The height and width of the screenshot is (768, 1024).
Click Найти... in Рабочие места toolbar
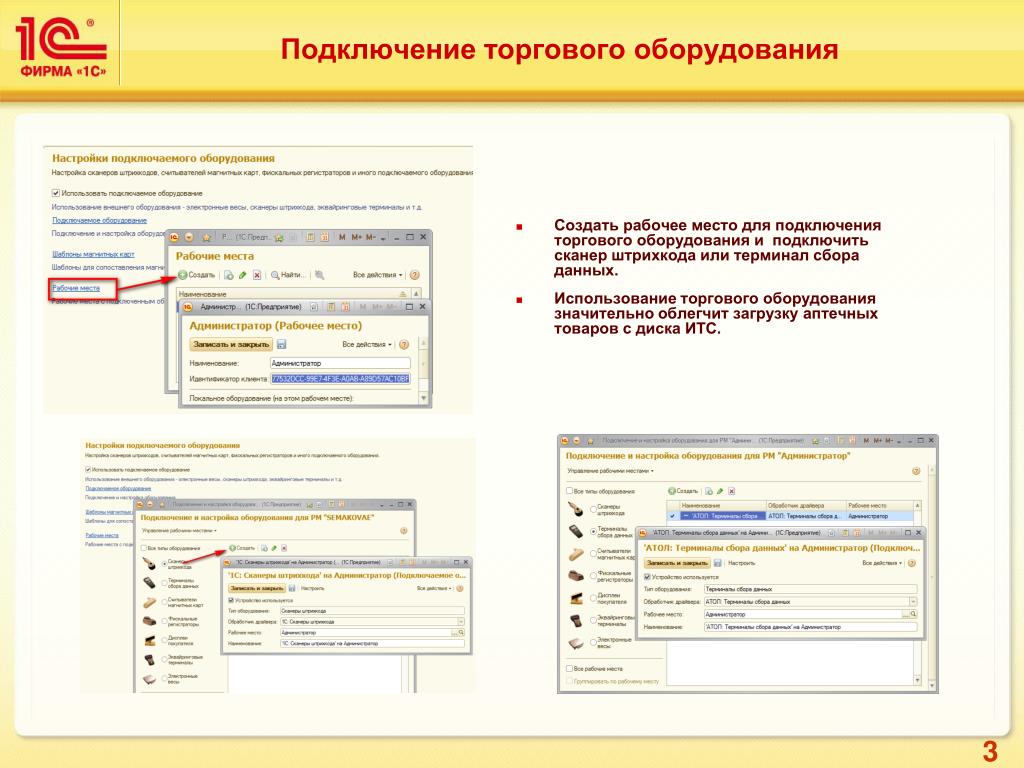pos(287,275)
